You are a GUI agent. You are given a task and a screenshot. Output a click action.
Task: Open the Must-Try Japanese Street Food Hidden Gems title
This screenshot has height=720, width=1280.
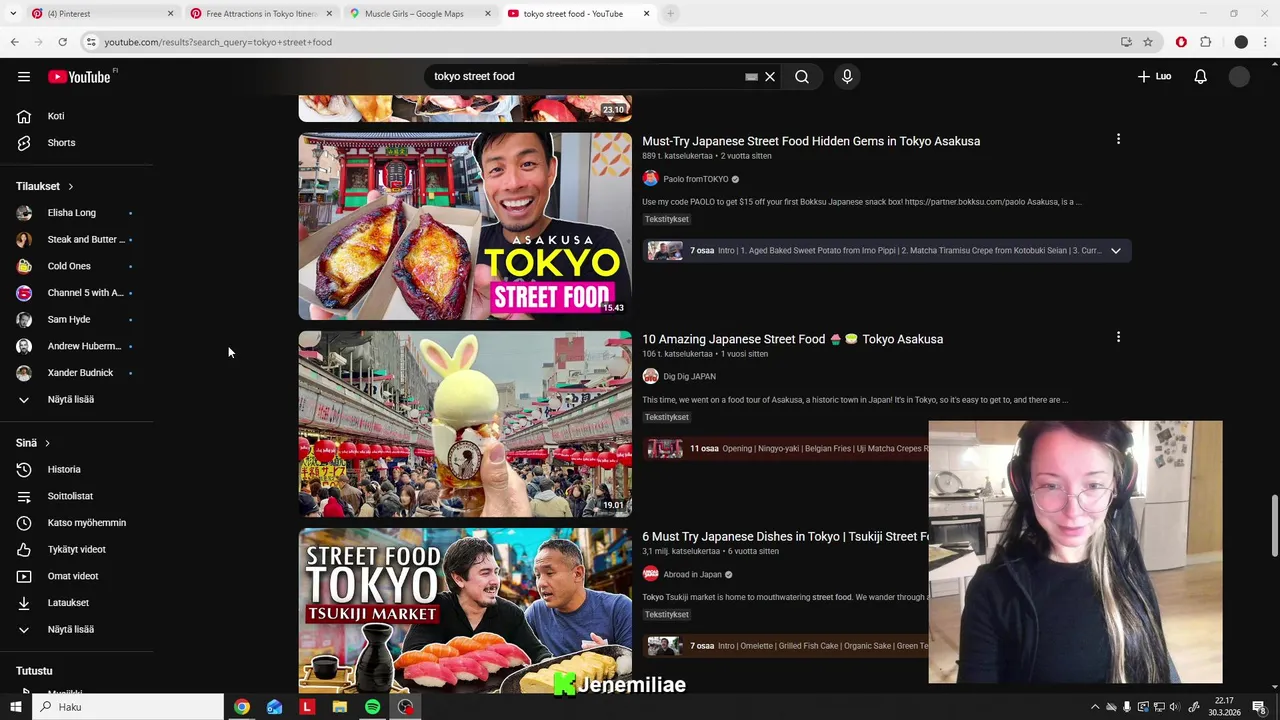coord(811,141)
